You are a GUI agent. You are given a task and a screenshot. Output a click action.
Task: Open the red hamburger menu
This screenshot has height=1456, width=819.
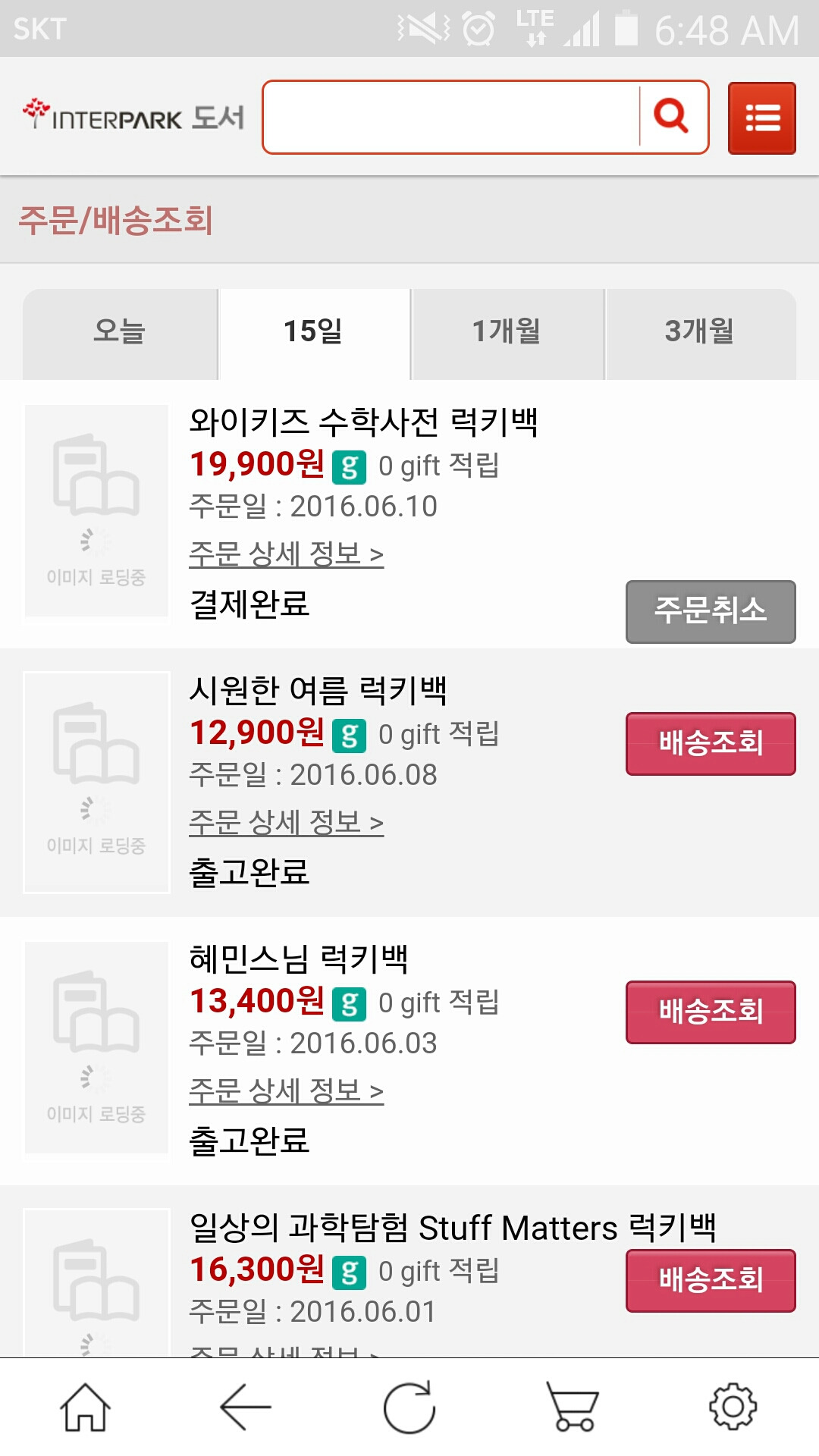(x=762, y=118)
